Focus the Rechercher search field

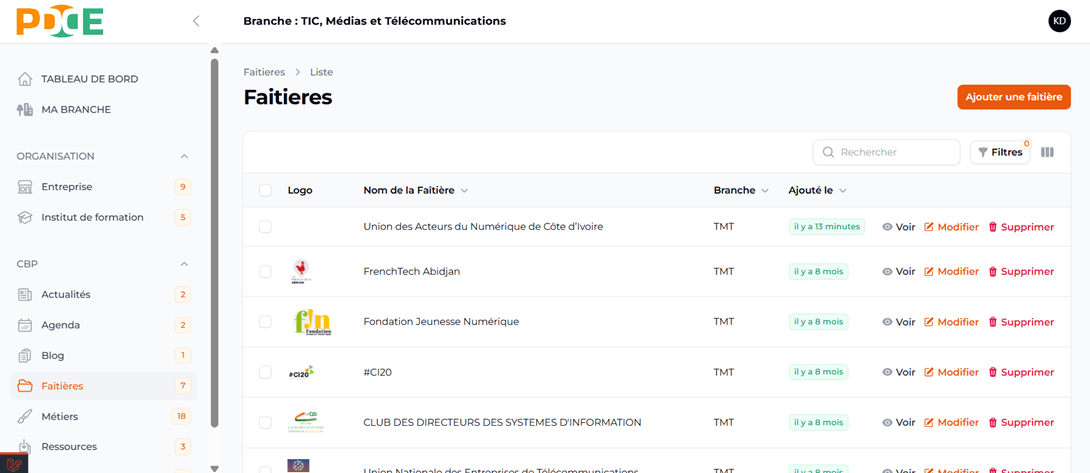pos(886,152)
